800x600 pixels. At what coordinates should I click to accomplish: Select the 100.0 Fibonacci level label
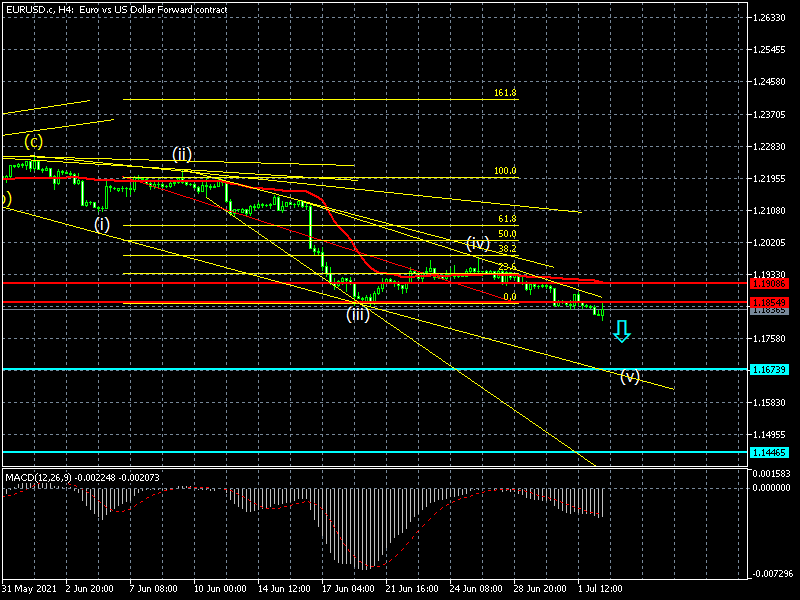(x=505, y=171)
